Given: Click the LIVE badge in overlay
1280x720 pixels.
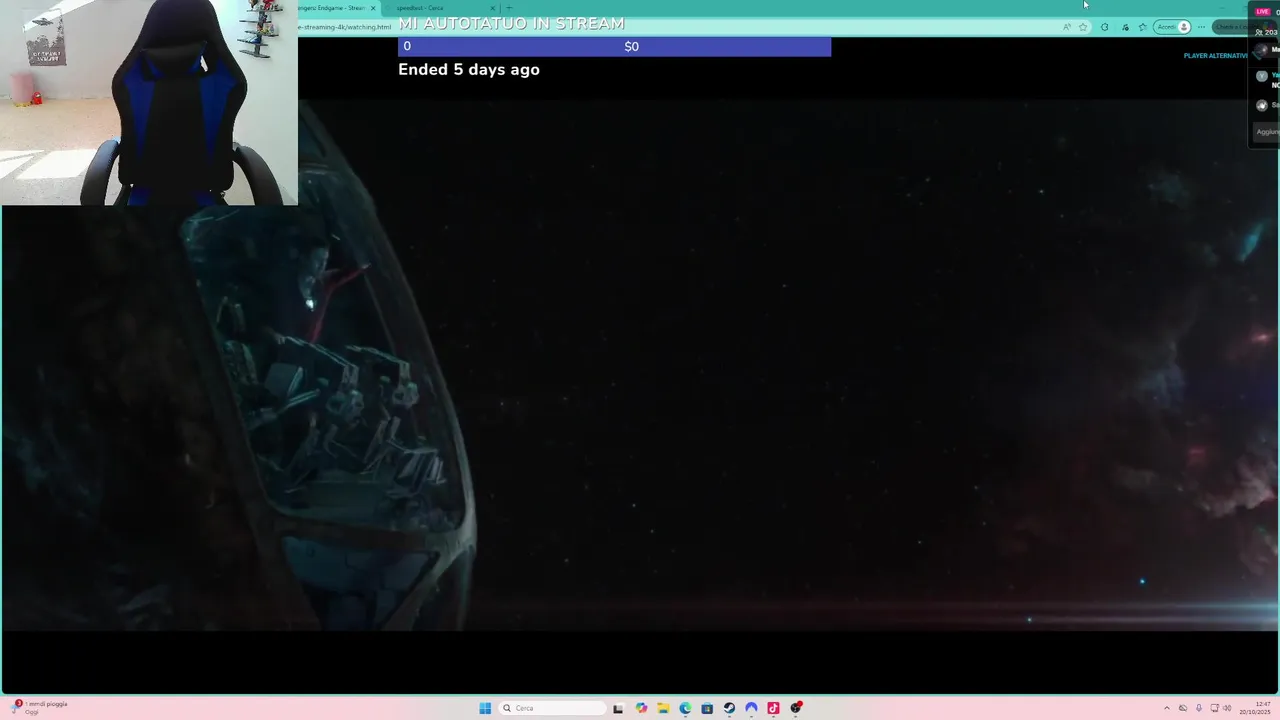Looking at the screenshot, I should (1262, 12).
